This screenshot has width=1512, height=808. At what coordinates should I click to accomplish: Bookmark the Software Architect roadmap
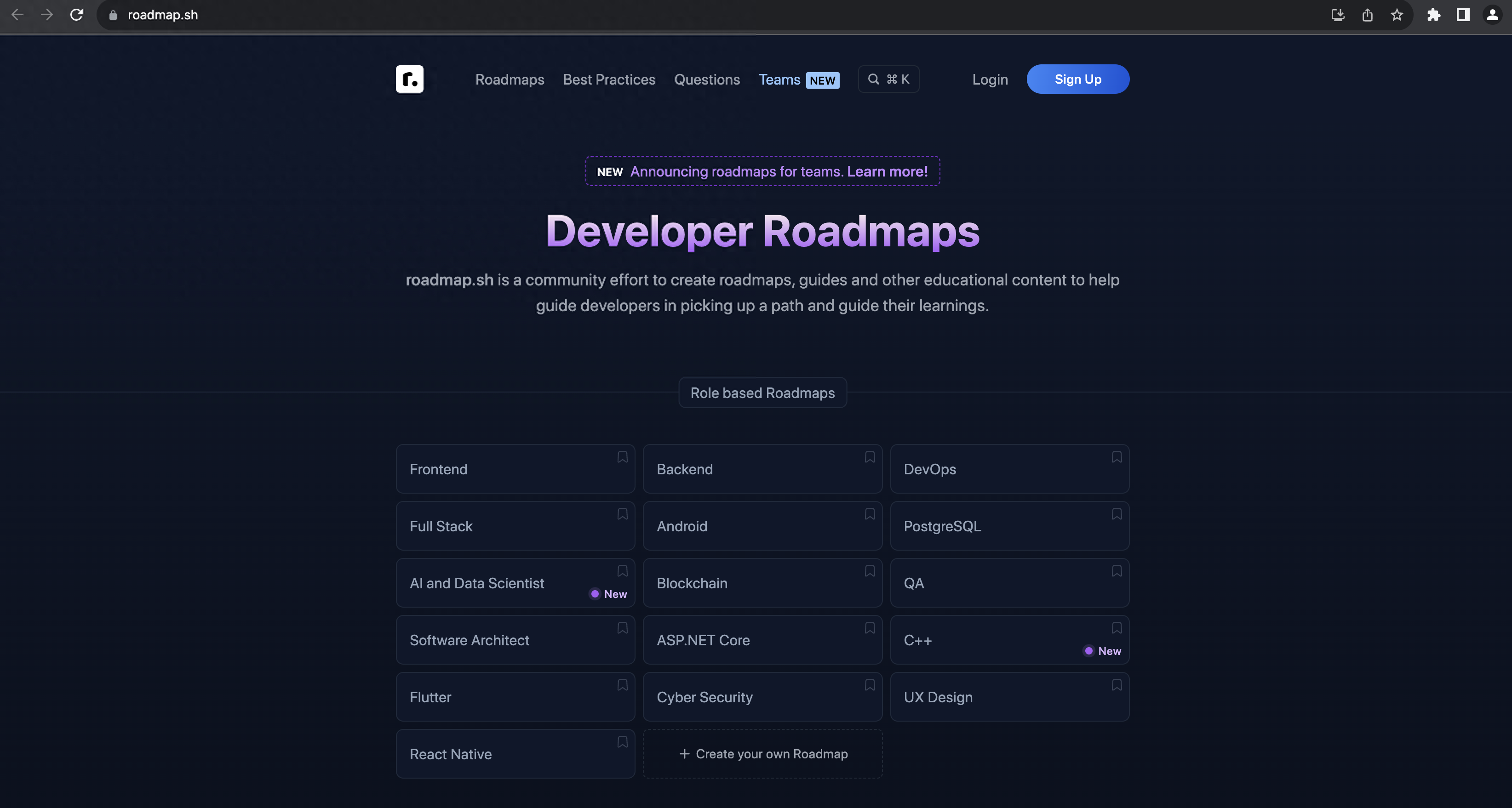pos(622,628)
